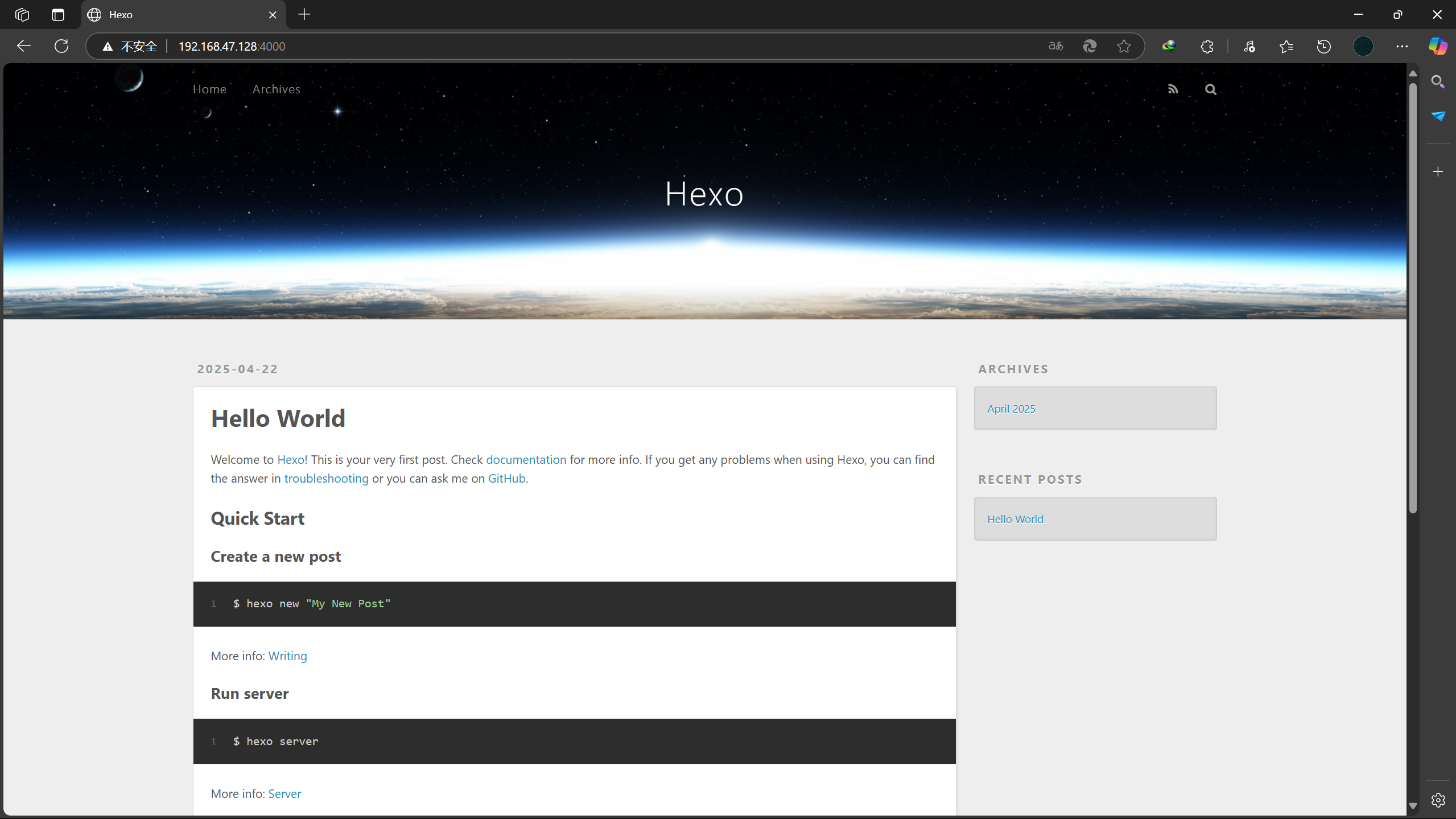
Task: Open sidebar settings gear
Action: [x=1438, y=800]
